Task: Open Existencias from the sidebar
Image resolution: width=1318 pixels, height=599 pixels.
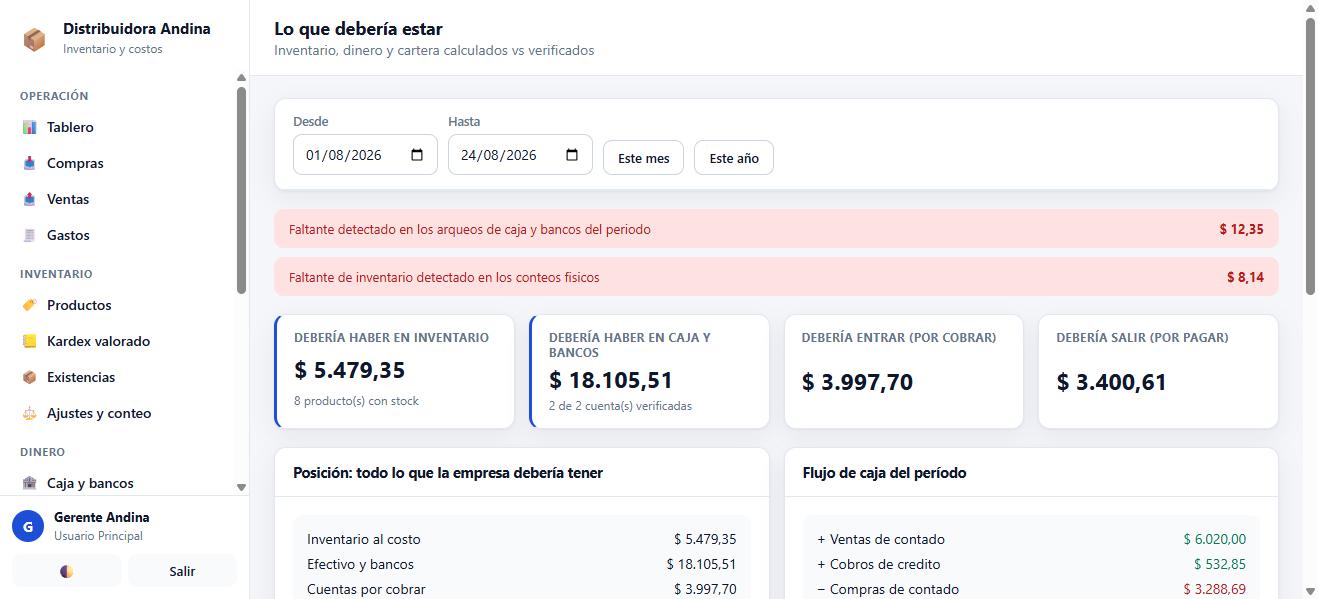Action: pos(119,377)
